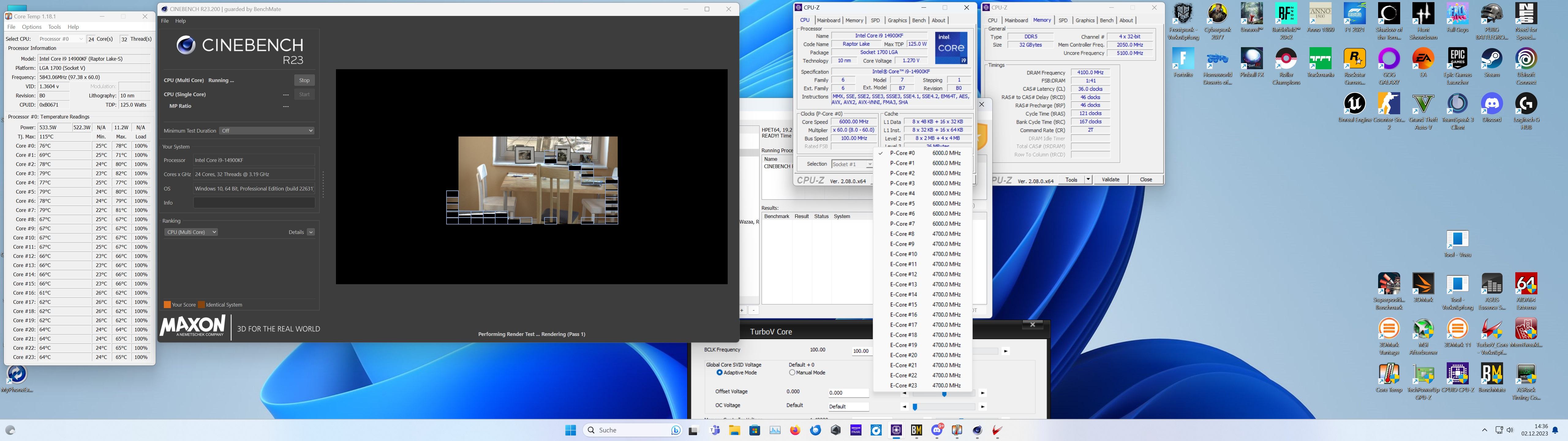Open the Anno 1800 desktop icon

click(1320, 18)
